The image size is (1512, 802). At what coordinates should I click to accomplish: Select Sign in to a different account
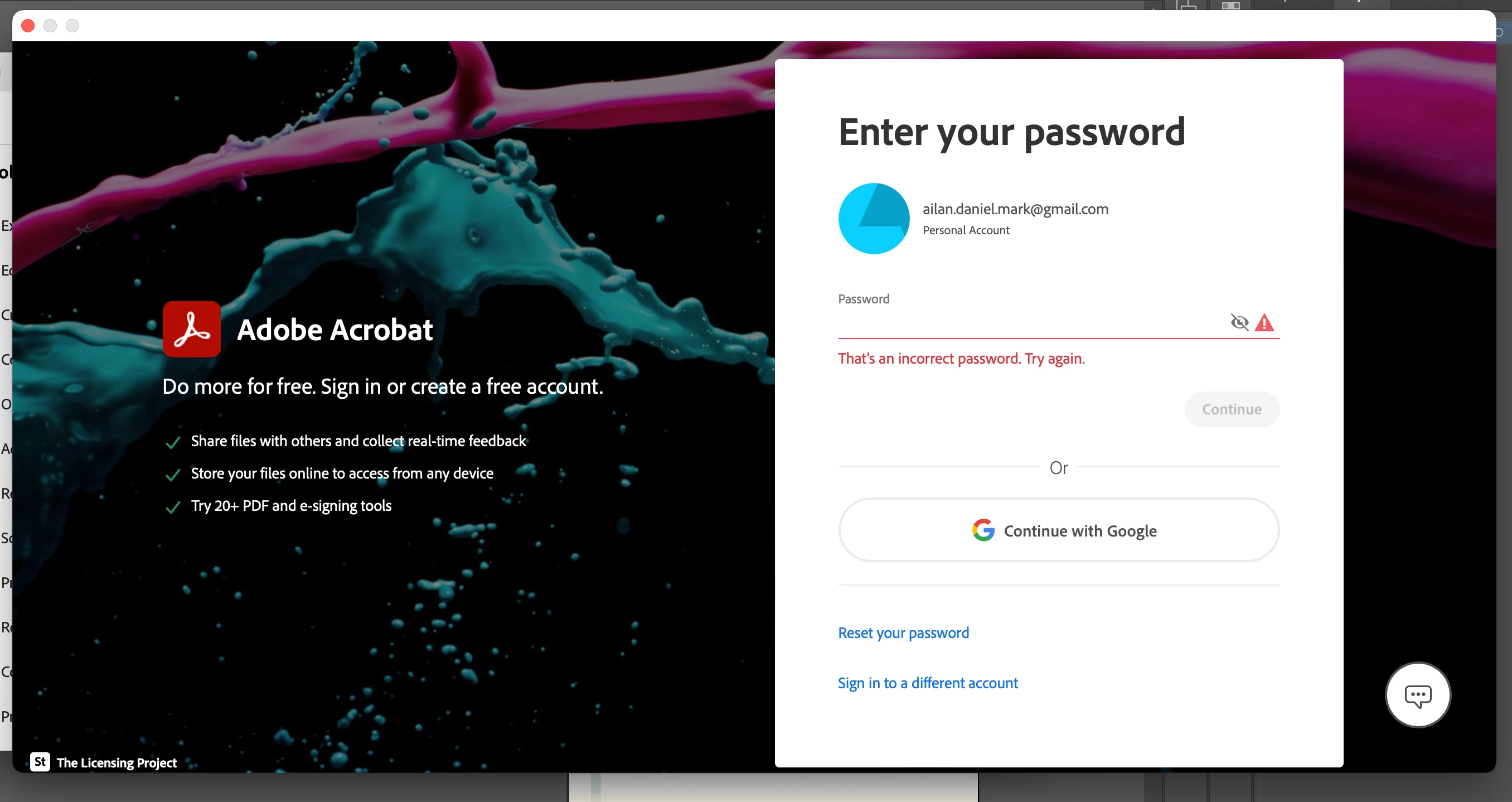[x=927, y=683]
